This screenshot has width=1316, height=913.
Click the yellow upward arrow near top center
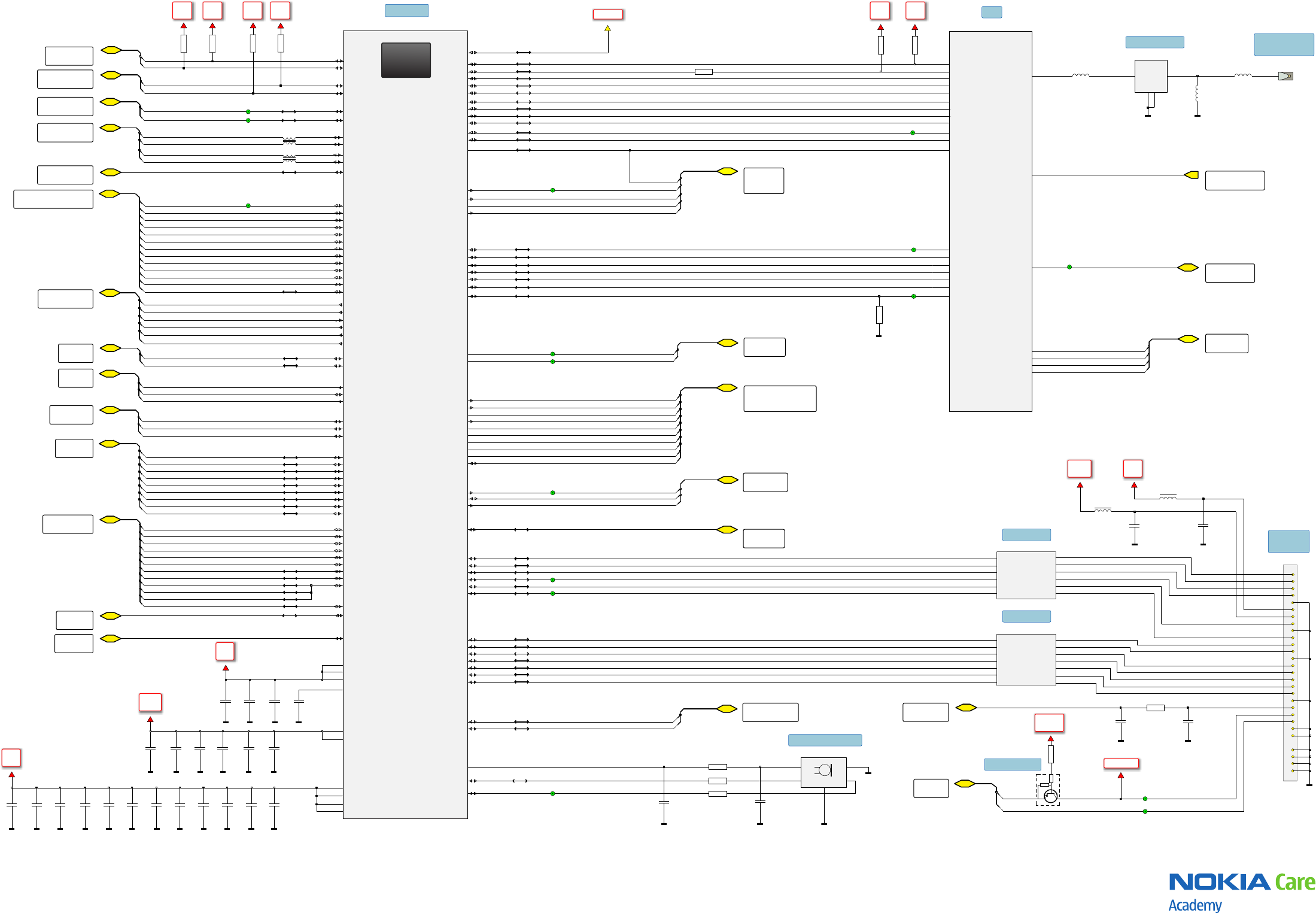pos(607,28)
